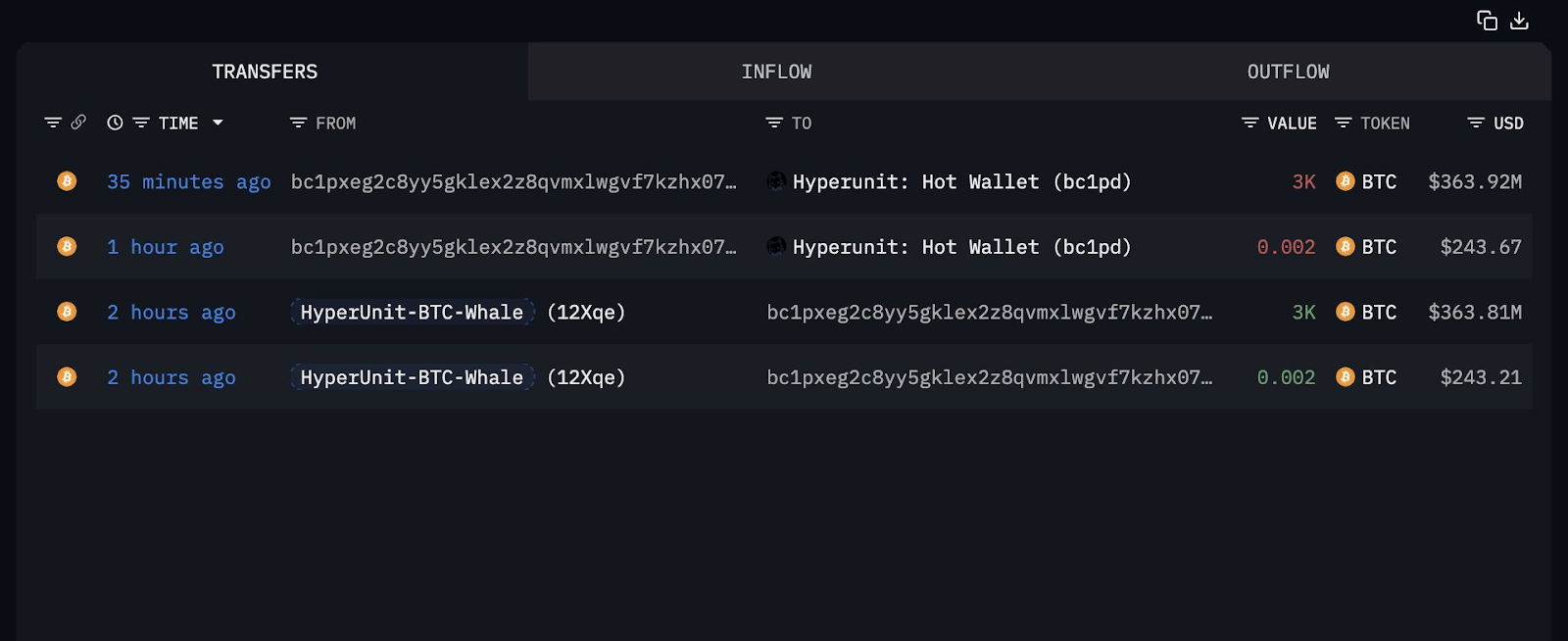This screenshot has width=1568, height=641.
Task: Click HyperUnit-BTC-Whale in the $363.81M row
Action: pyautogui.click(x=412, y=313)
